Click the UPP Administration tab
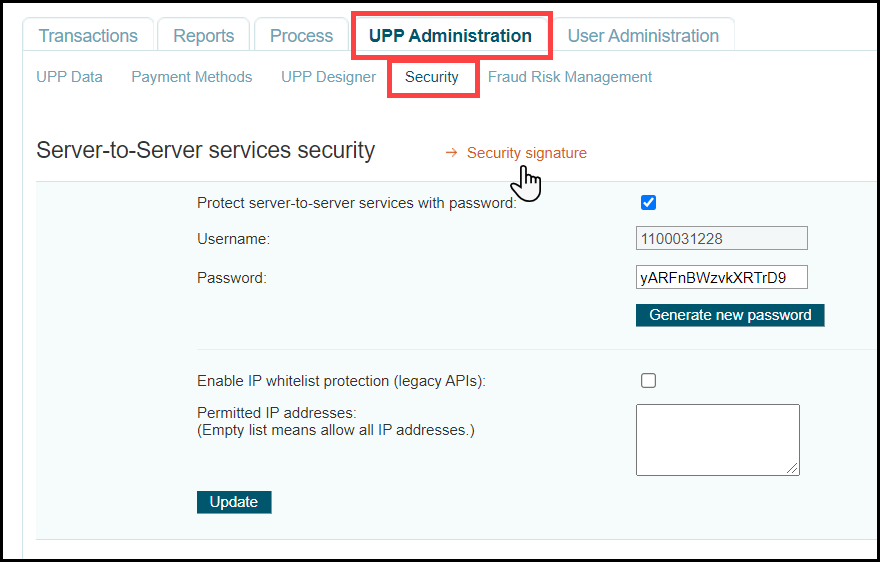 (x=450, y=36)
